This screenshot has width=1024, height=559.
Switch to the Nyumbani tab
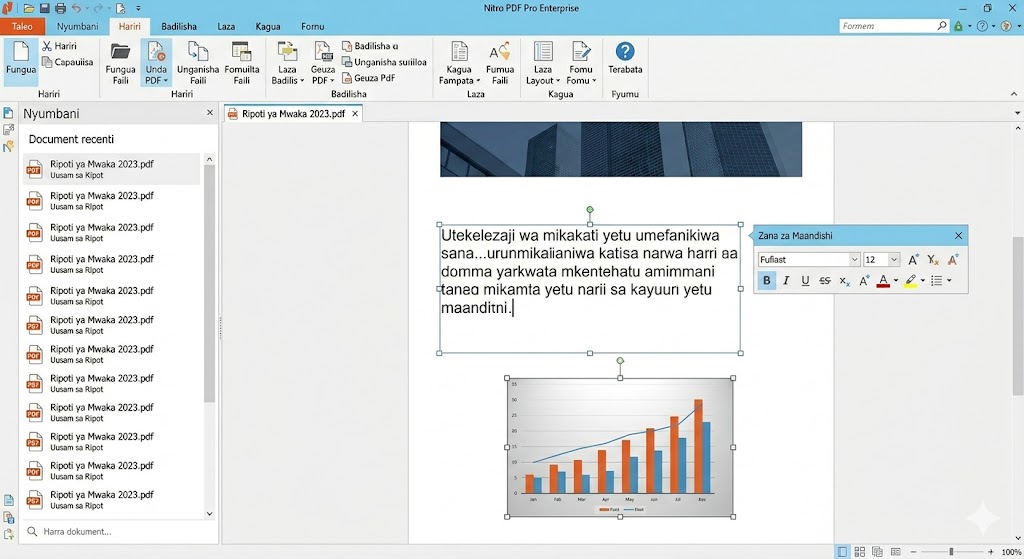point(77,26)
